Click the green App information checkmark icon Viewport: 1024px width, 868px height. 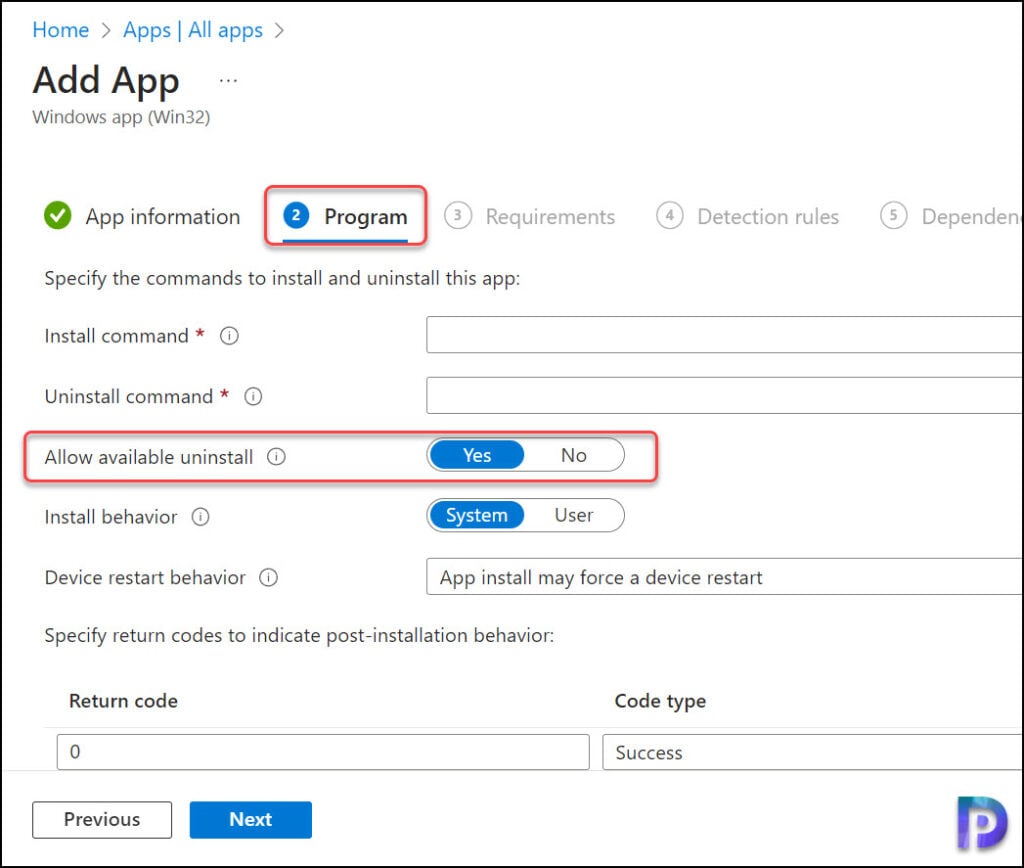57,216
